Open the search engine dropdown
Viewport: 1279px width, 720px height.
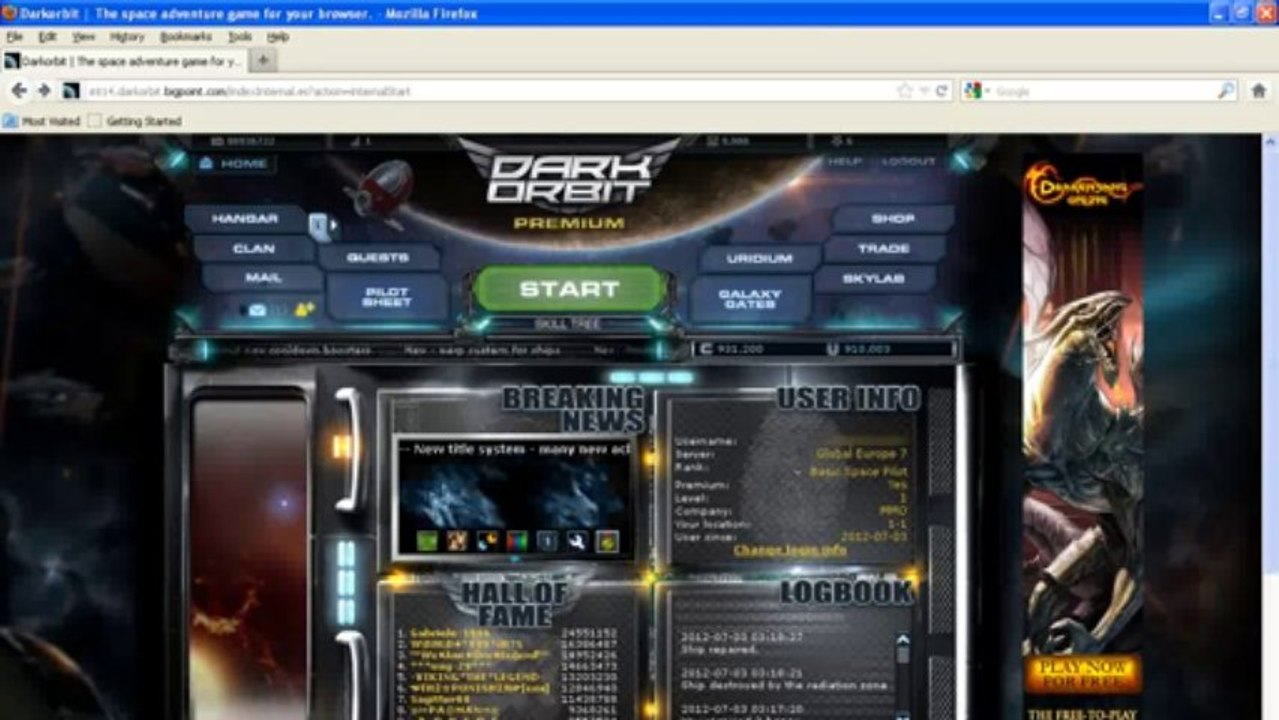pyautogui.click(x=977, y=91)
